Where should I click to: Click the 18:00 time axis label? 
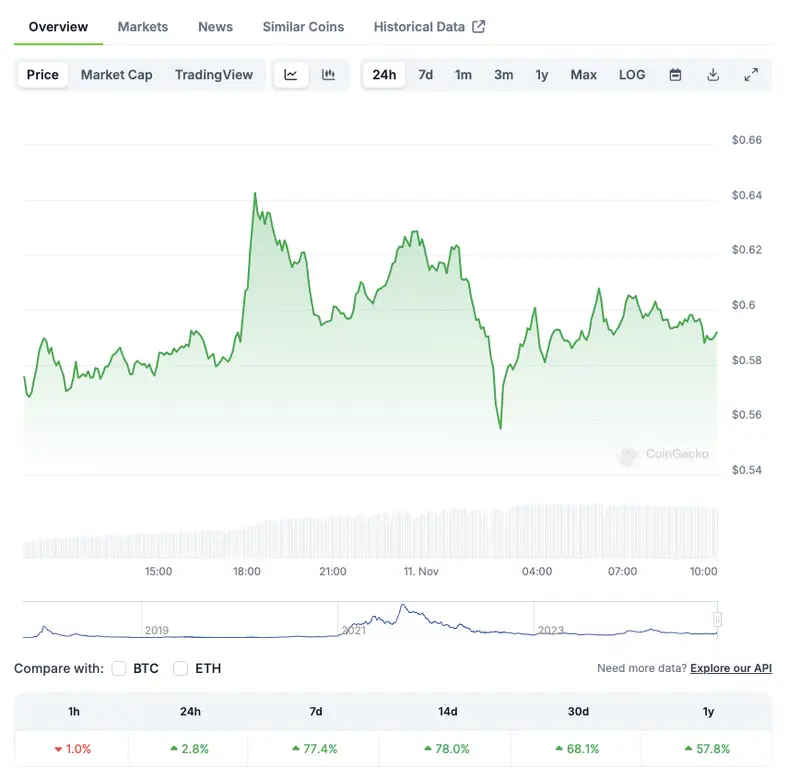(247, 571)
